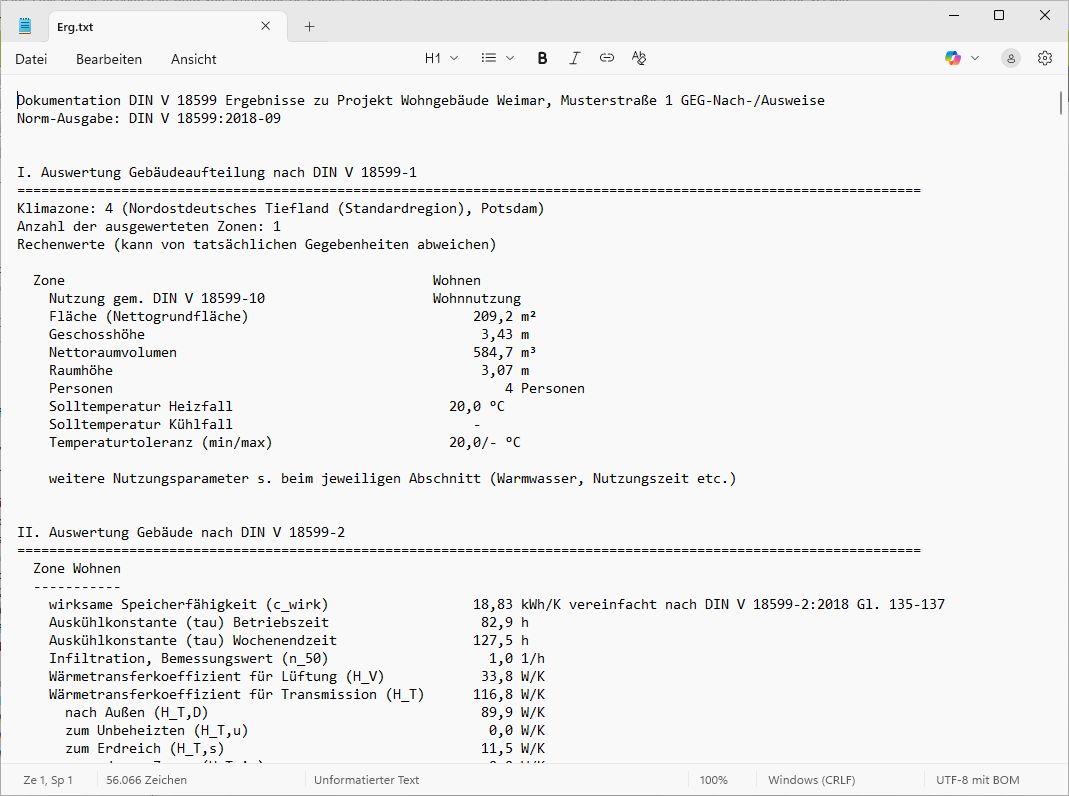The width and height of the screenshot is (1069, 796).
Task: Expand the list style dropdown
Action: pyautogui.click(x=497, y=58)
